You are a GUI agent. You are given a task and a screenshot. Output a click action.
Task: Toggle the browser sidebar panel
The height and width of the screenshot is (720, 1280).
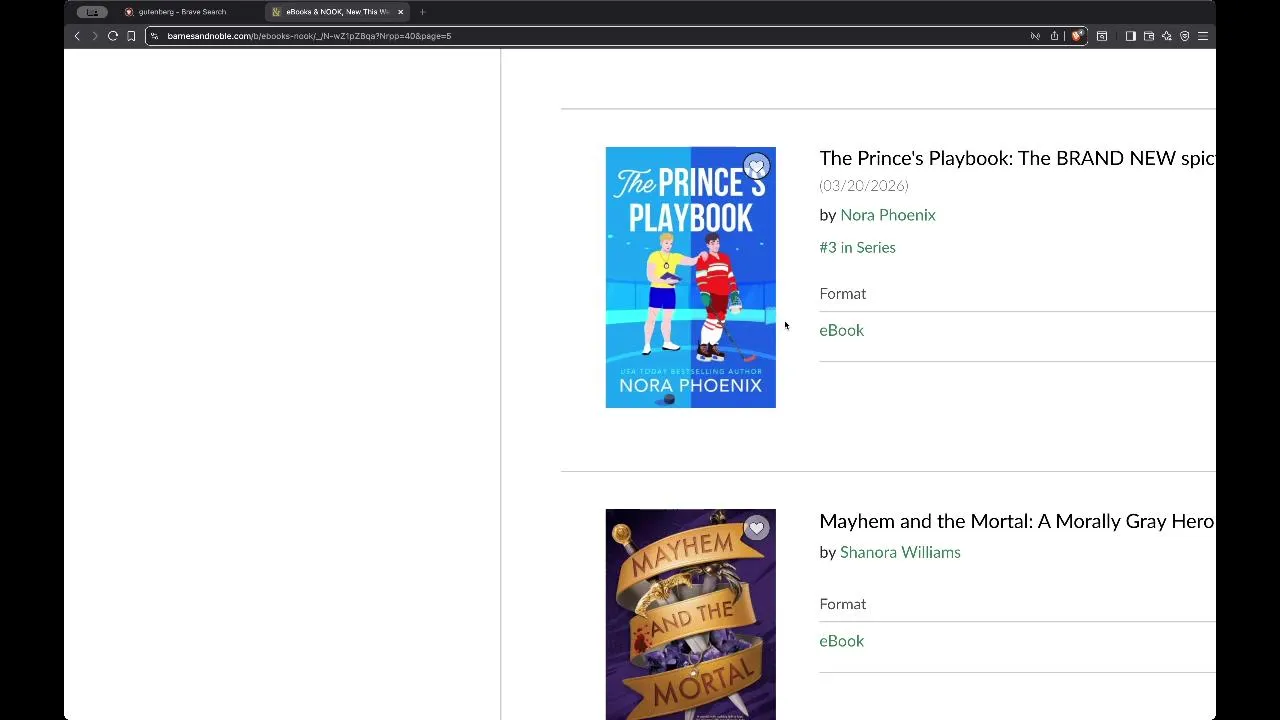tap(1130, 36)
